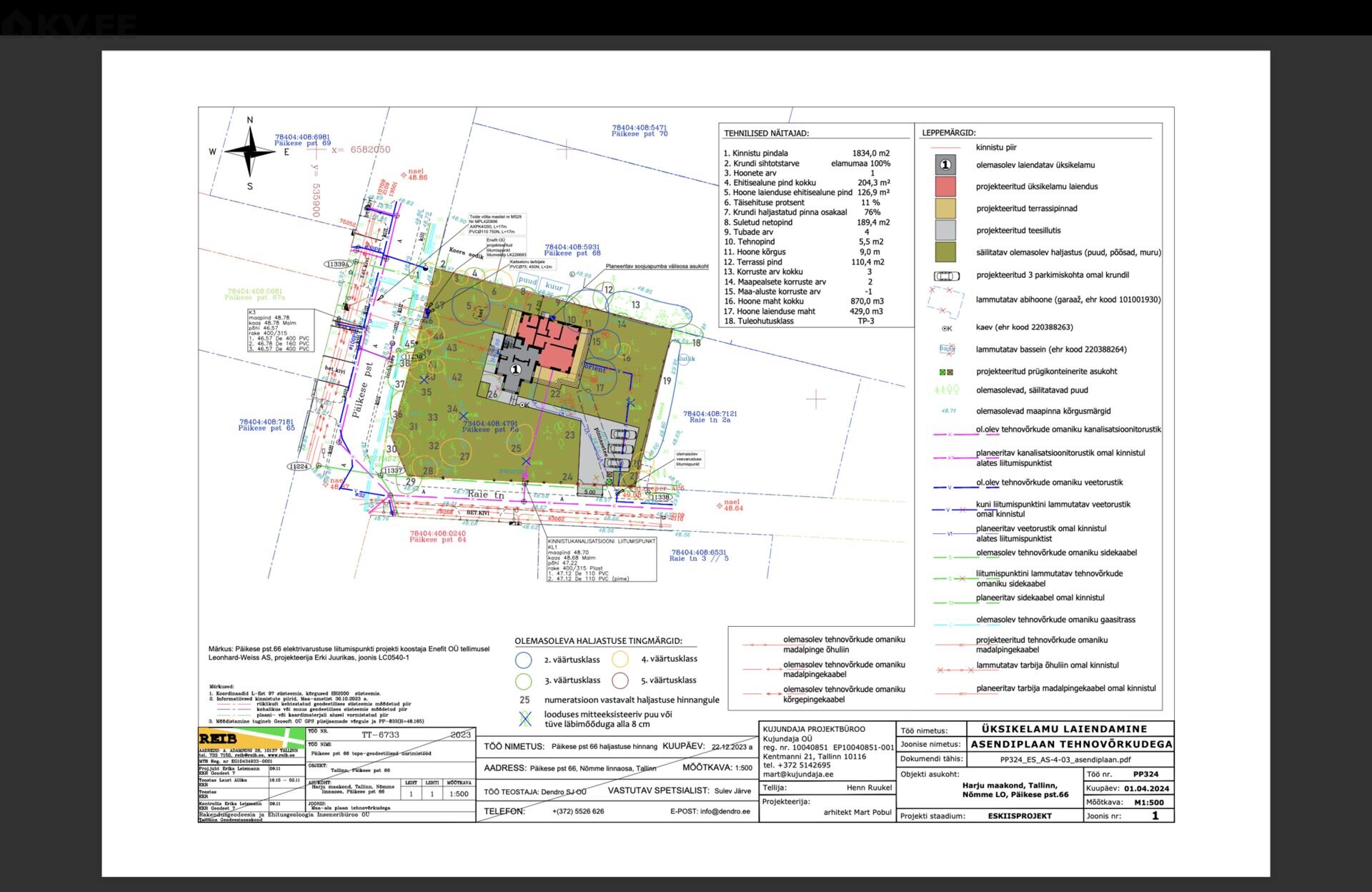Click the yellow class 4 value circle
Image resolution: width=1372 pixels, height=892 pixels.
coord(620,659)
